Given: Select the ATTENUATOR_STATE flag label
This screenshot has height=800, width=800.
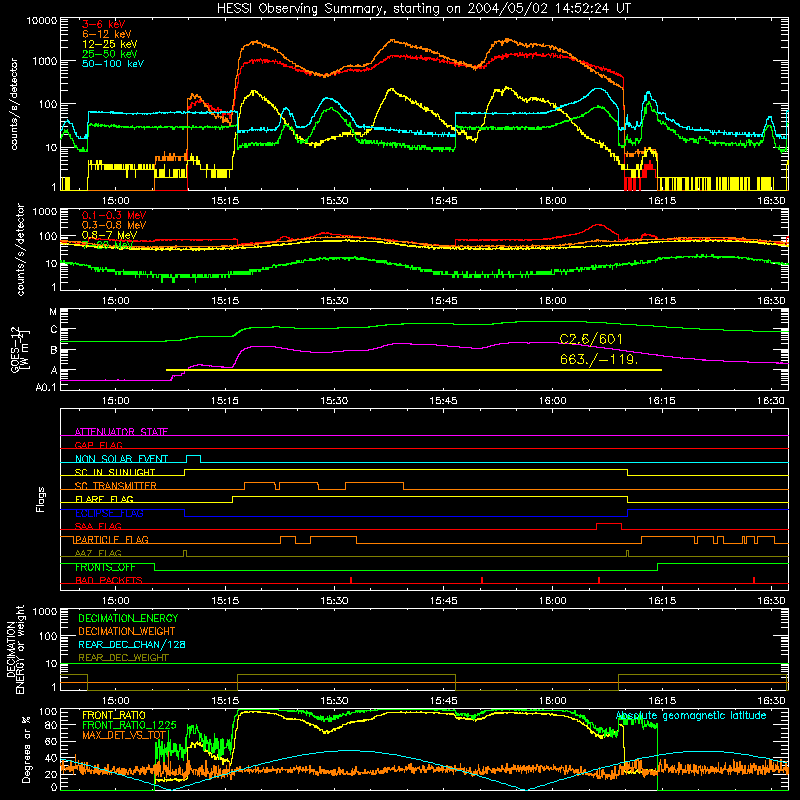Looking at the screenshot, I should point(121,432).
